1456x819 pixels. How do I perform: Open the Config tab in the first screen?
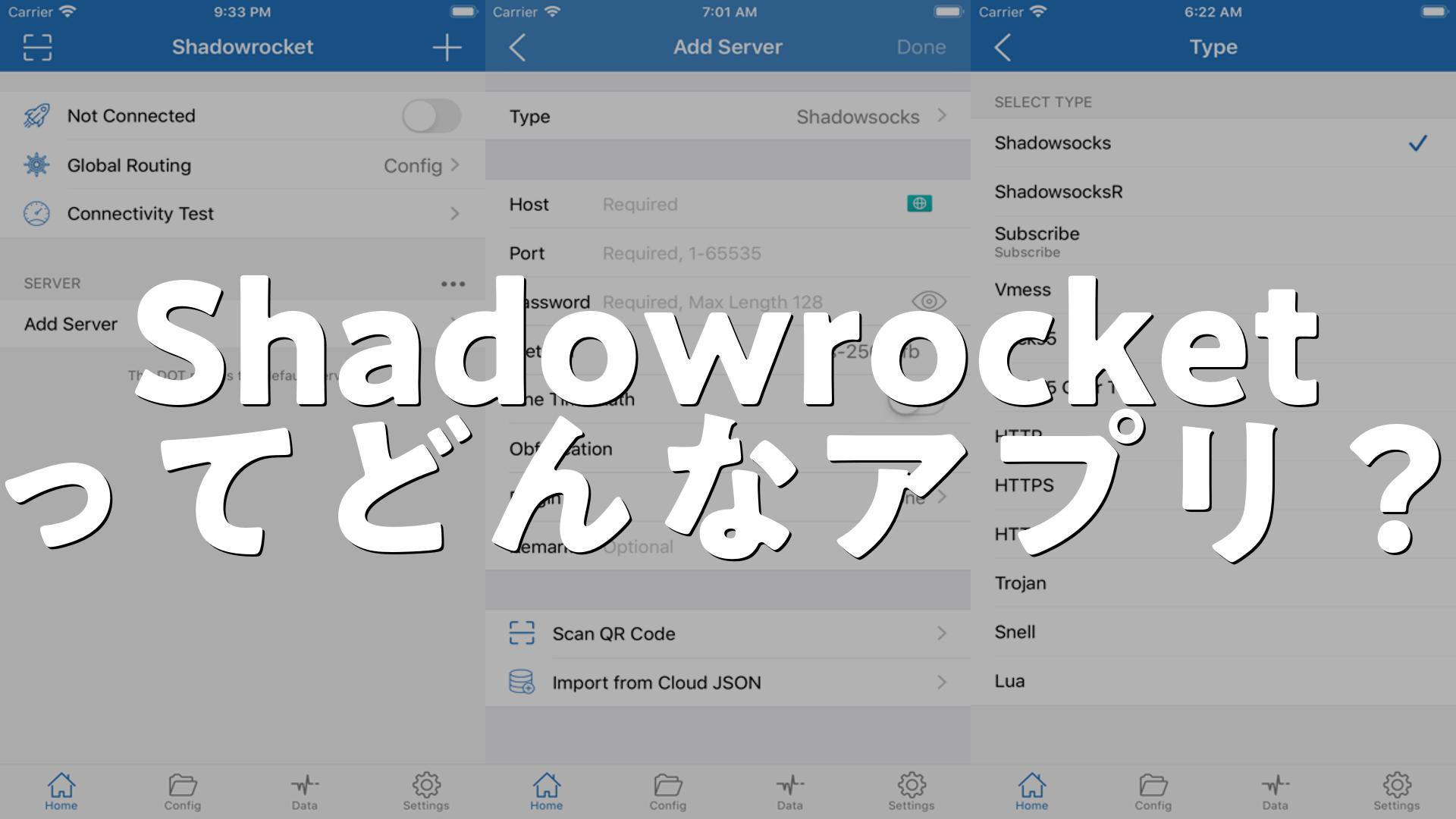click(183, 792)
